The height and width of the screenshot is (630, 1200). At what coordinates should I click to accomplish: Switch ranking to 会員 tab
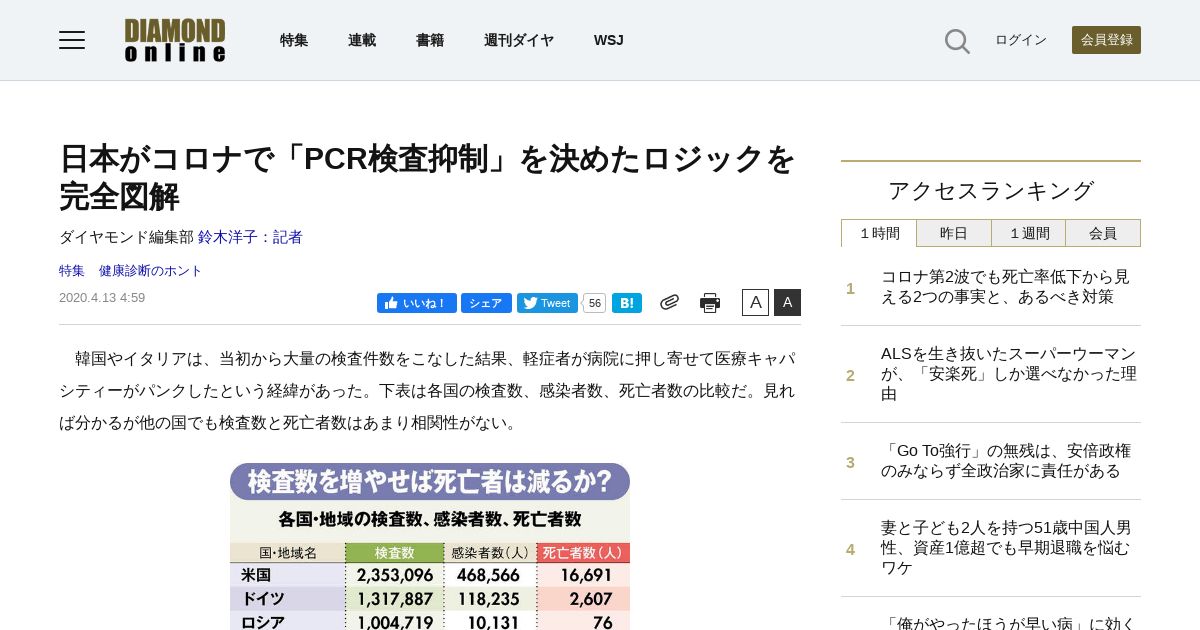pos(1103,233)
